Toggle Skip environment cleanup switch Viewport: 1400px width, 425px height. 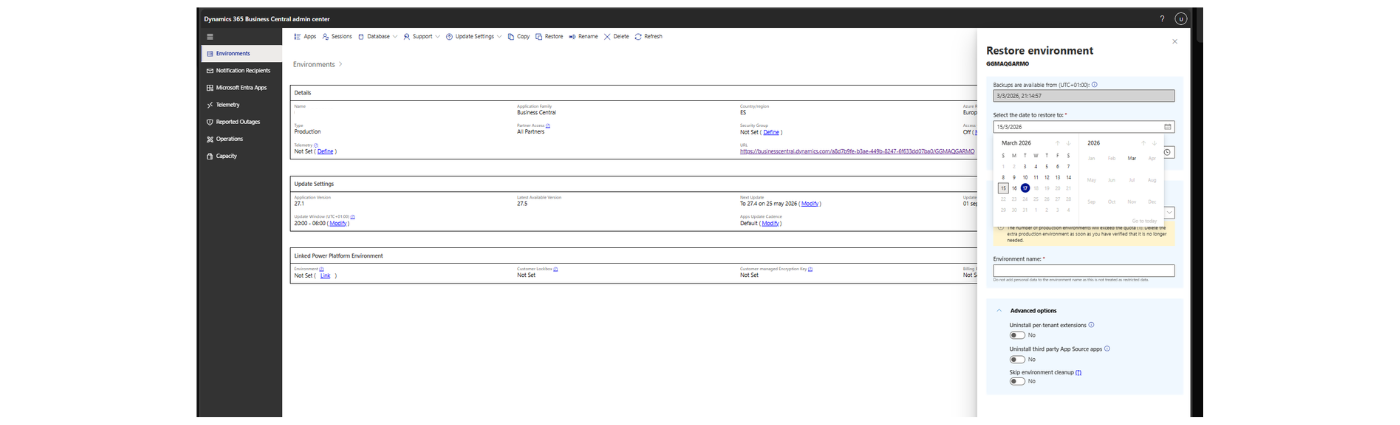coord(1017,381)
